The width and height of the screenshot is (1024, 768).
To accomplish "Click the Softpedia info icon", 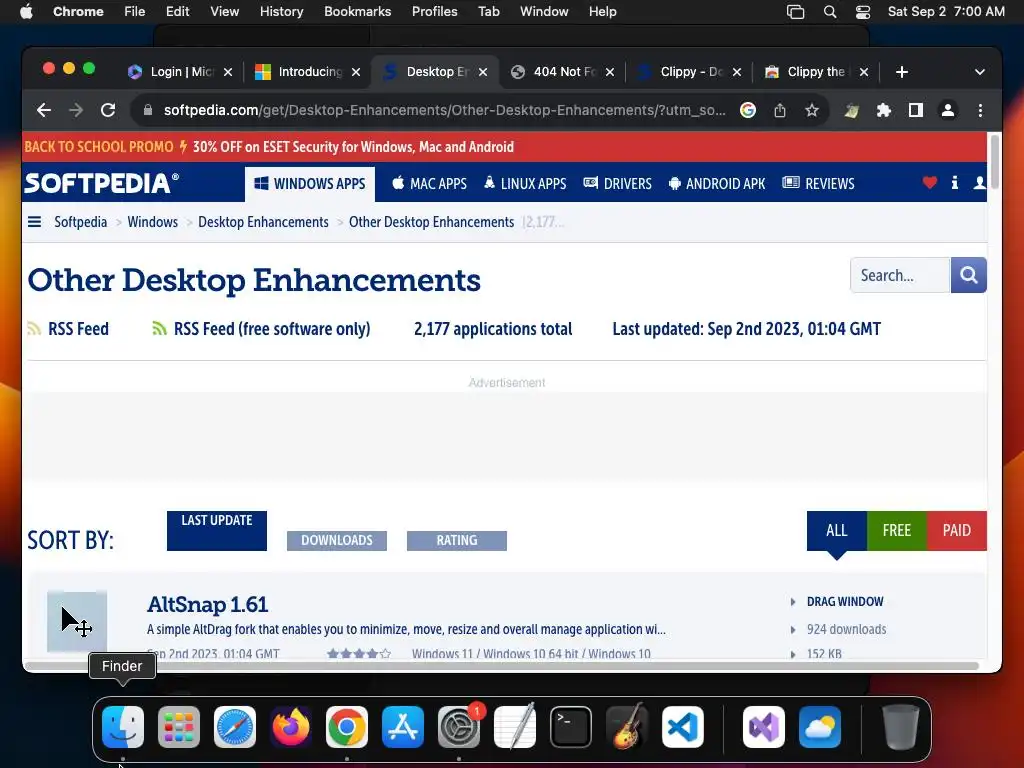I will (x=955, y=183).
